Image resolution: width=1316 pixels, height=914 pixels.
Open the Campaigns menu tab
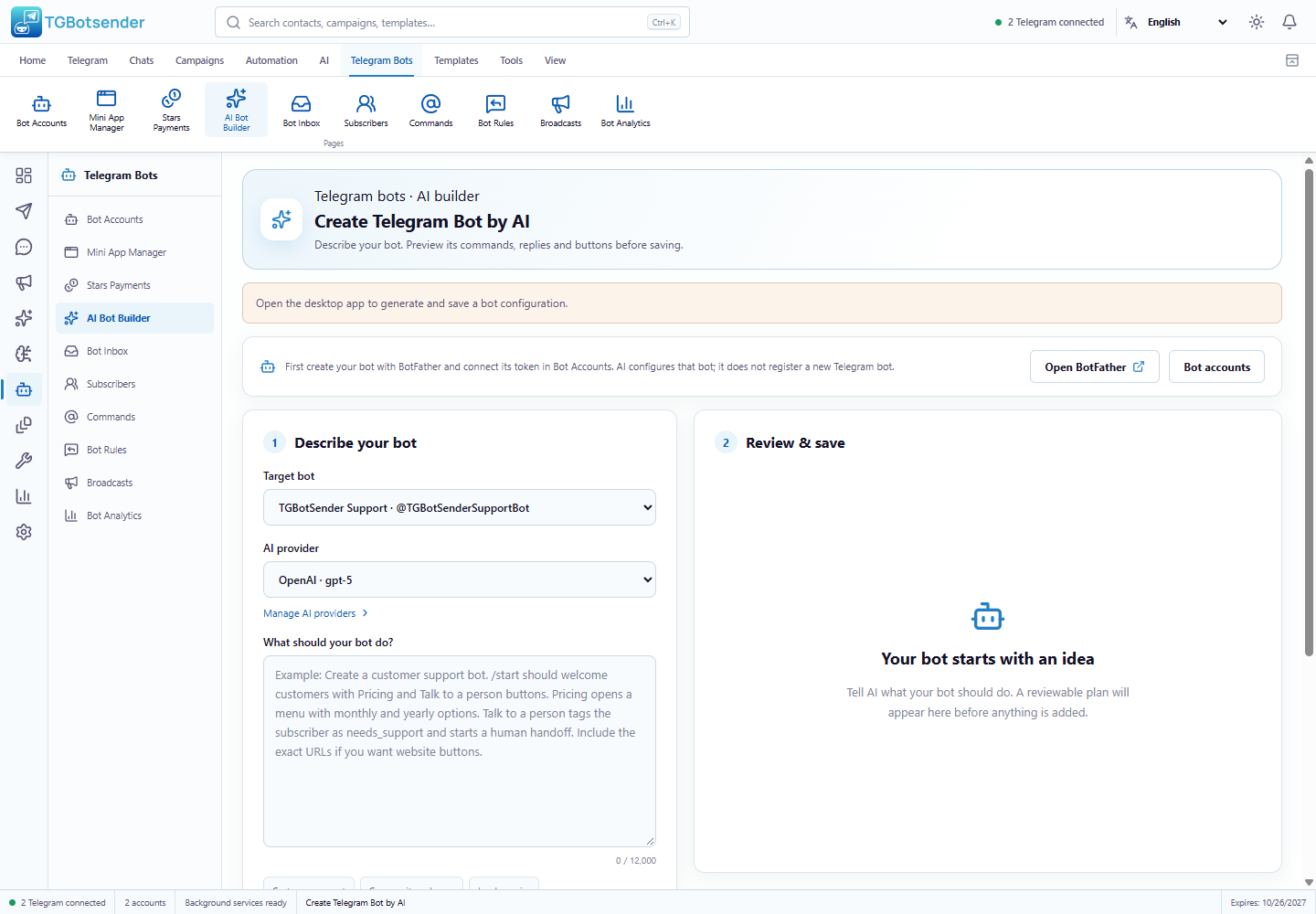pyautogui.click(x=199, y=60)
